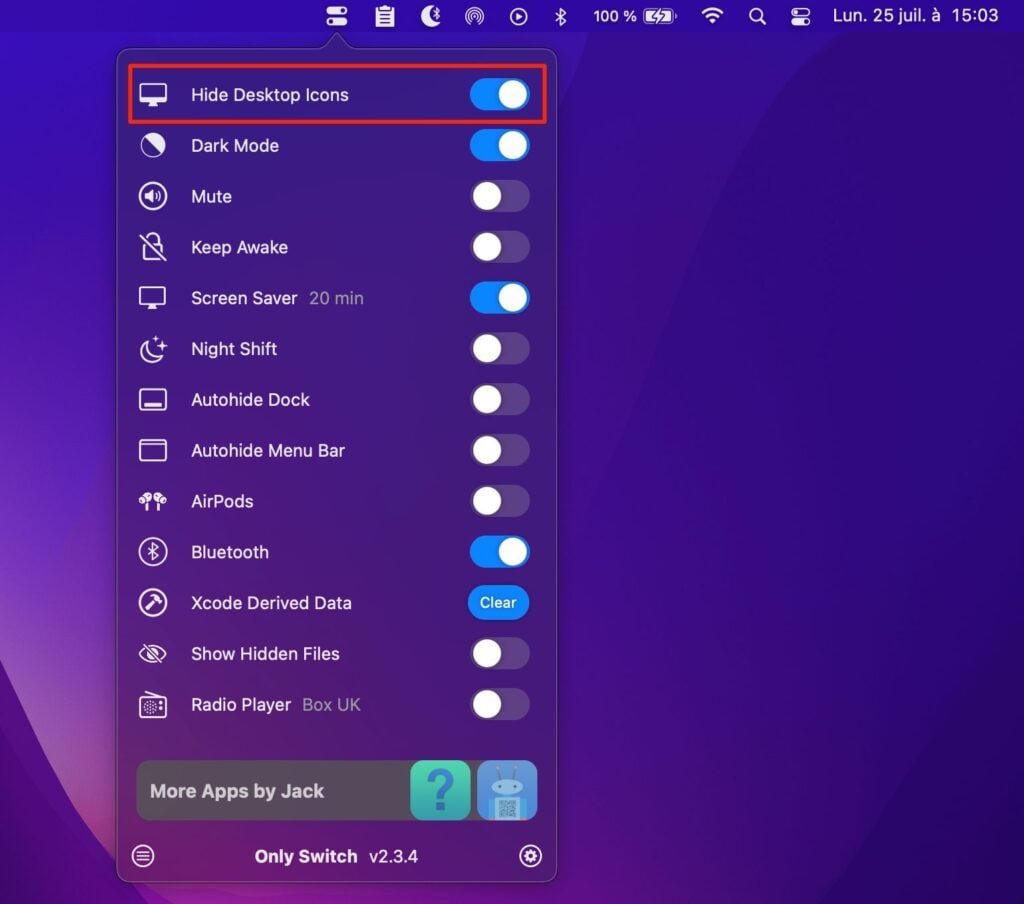The image size is (1024, 904).
Task: Open the AirDrop-style rings menu bar icon
Action: pos(475,16)
